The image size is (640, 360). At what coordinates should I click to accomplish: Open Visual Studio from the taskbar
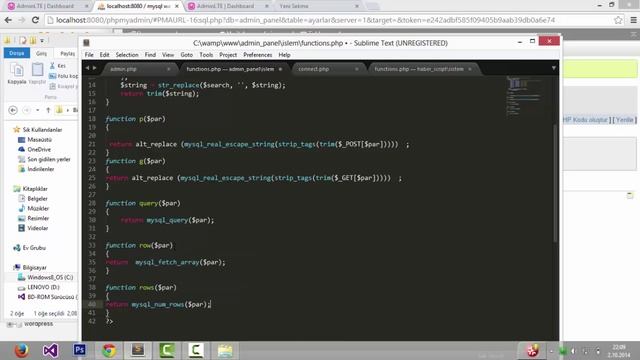[50, 350]
